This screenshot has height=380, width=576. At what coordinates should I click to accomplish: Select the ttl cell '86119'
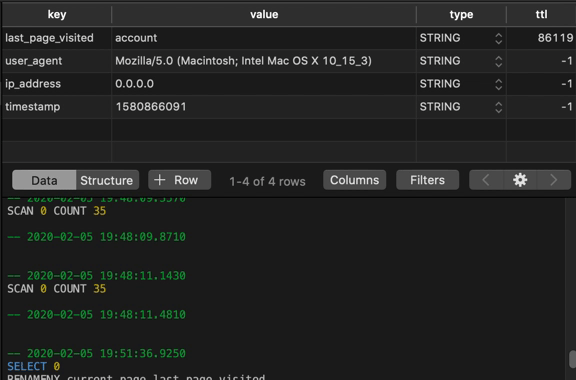pyautogui.click(x=541, y=38)
